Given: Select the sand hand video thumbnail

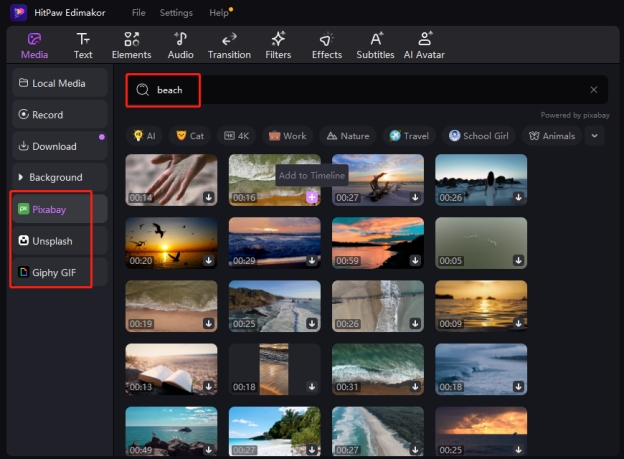Looking at the screenshot, I should point(172,180).
